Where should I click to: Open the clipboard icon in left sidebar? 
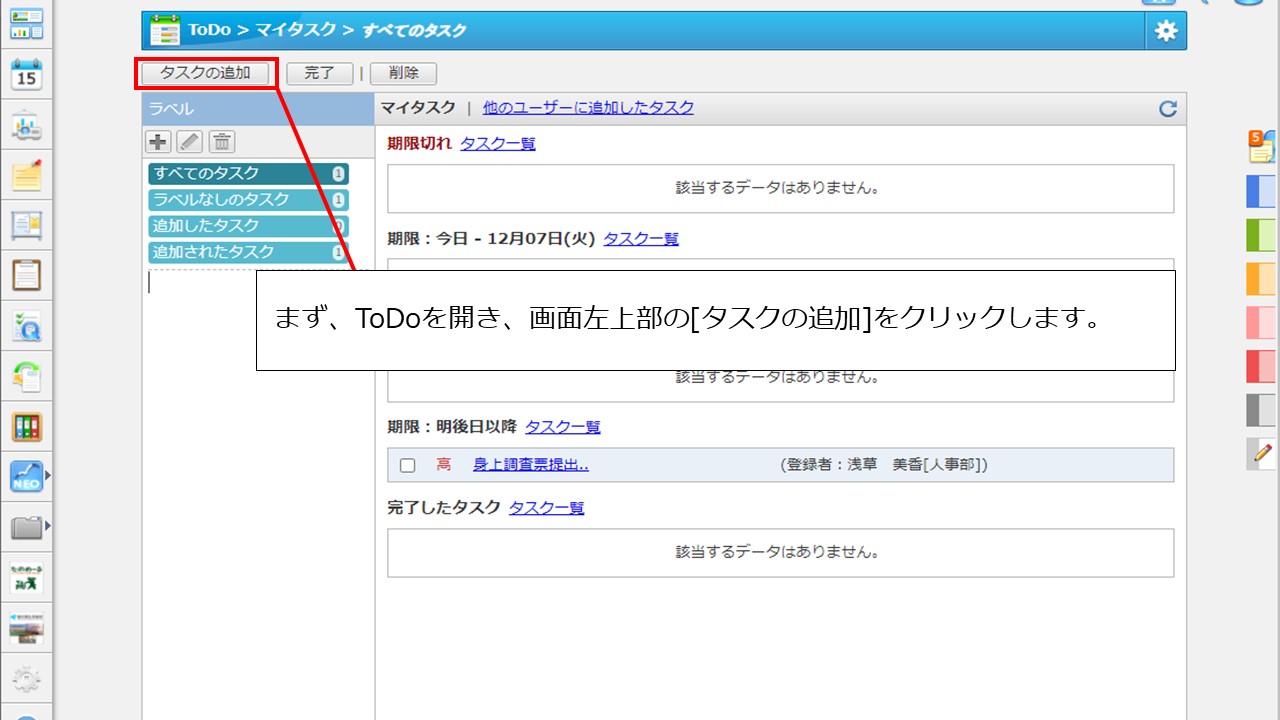[x=26, y=274]
